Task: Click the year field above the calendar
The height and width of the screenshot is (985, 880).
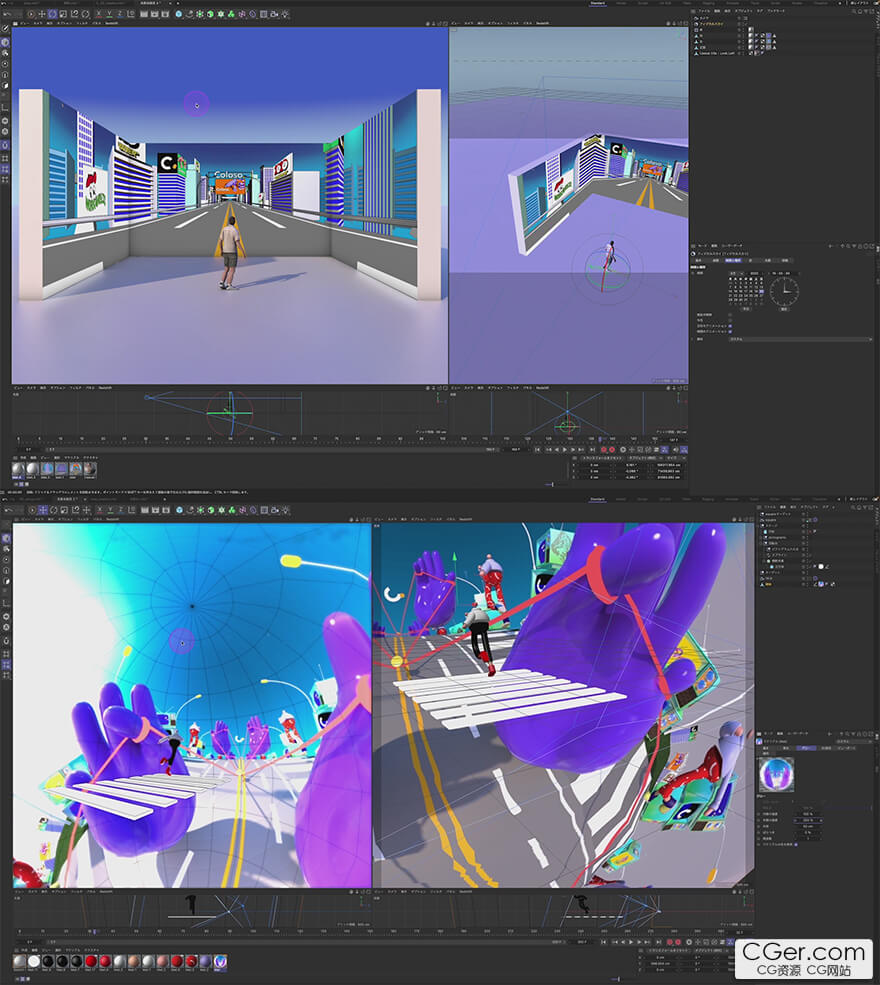Action: pos(754,273)
